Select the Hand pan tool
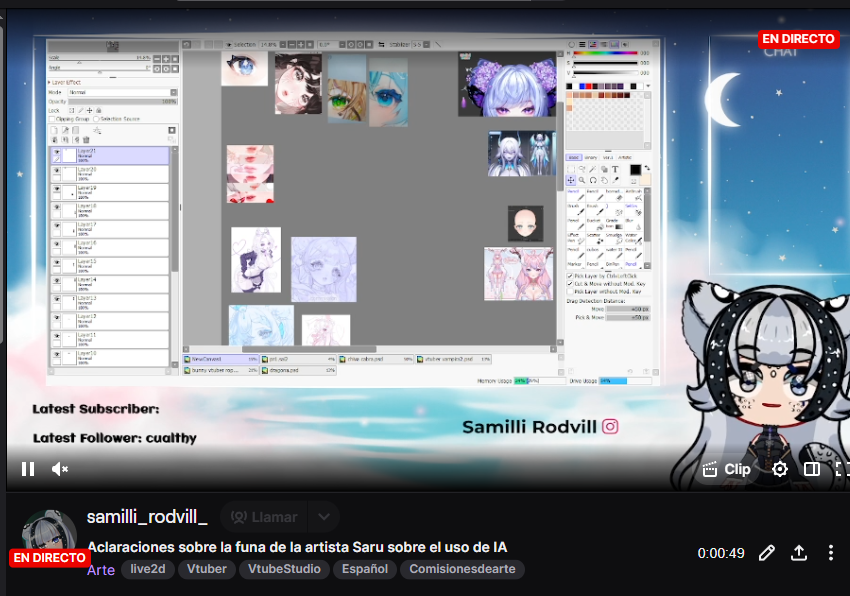850x596 pixels. pyautogui.click(x=604, y=180)
